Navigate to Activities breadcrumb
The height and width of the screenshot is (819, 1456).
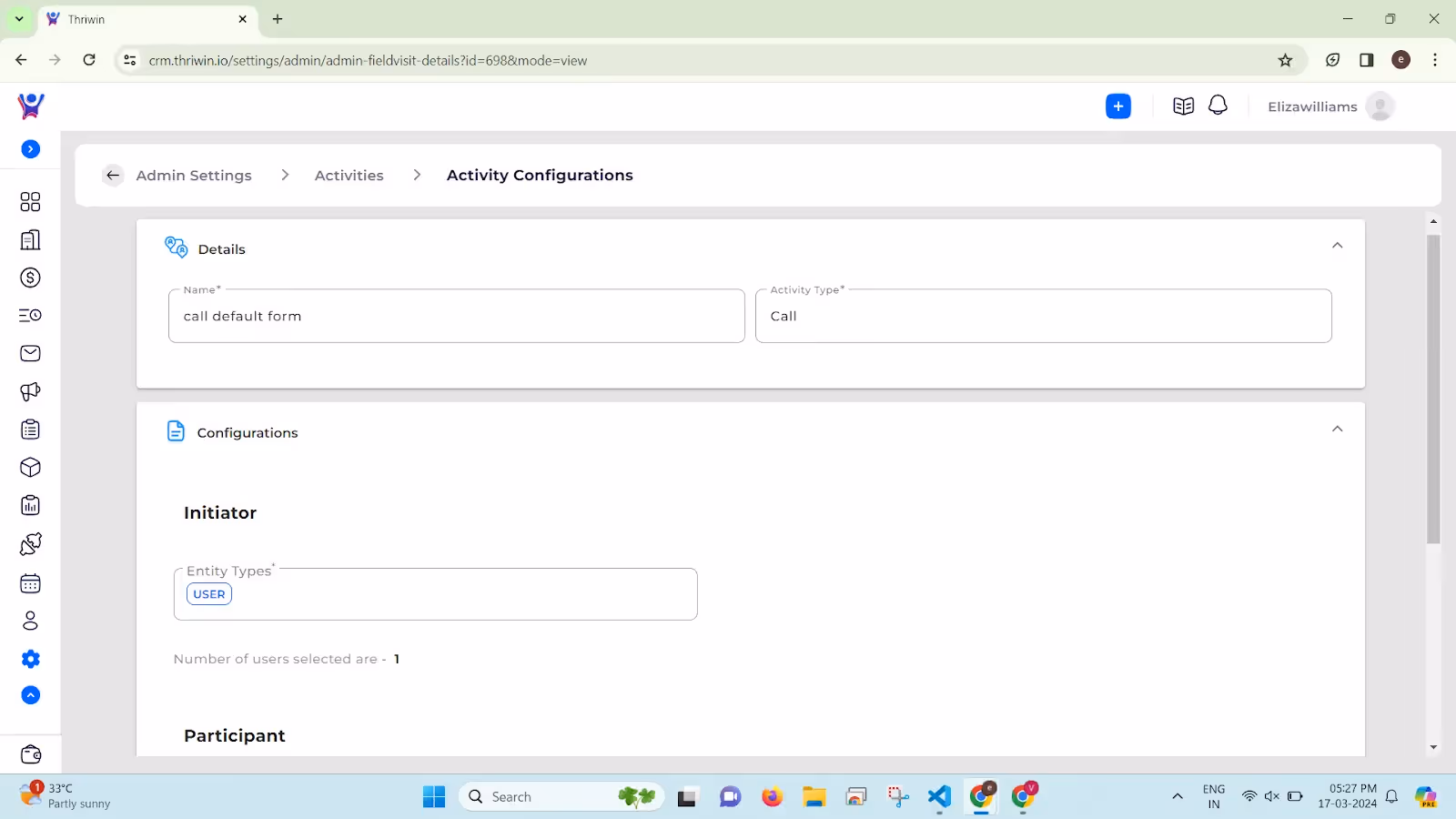[x=349, y=176]
